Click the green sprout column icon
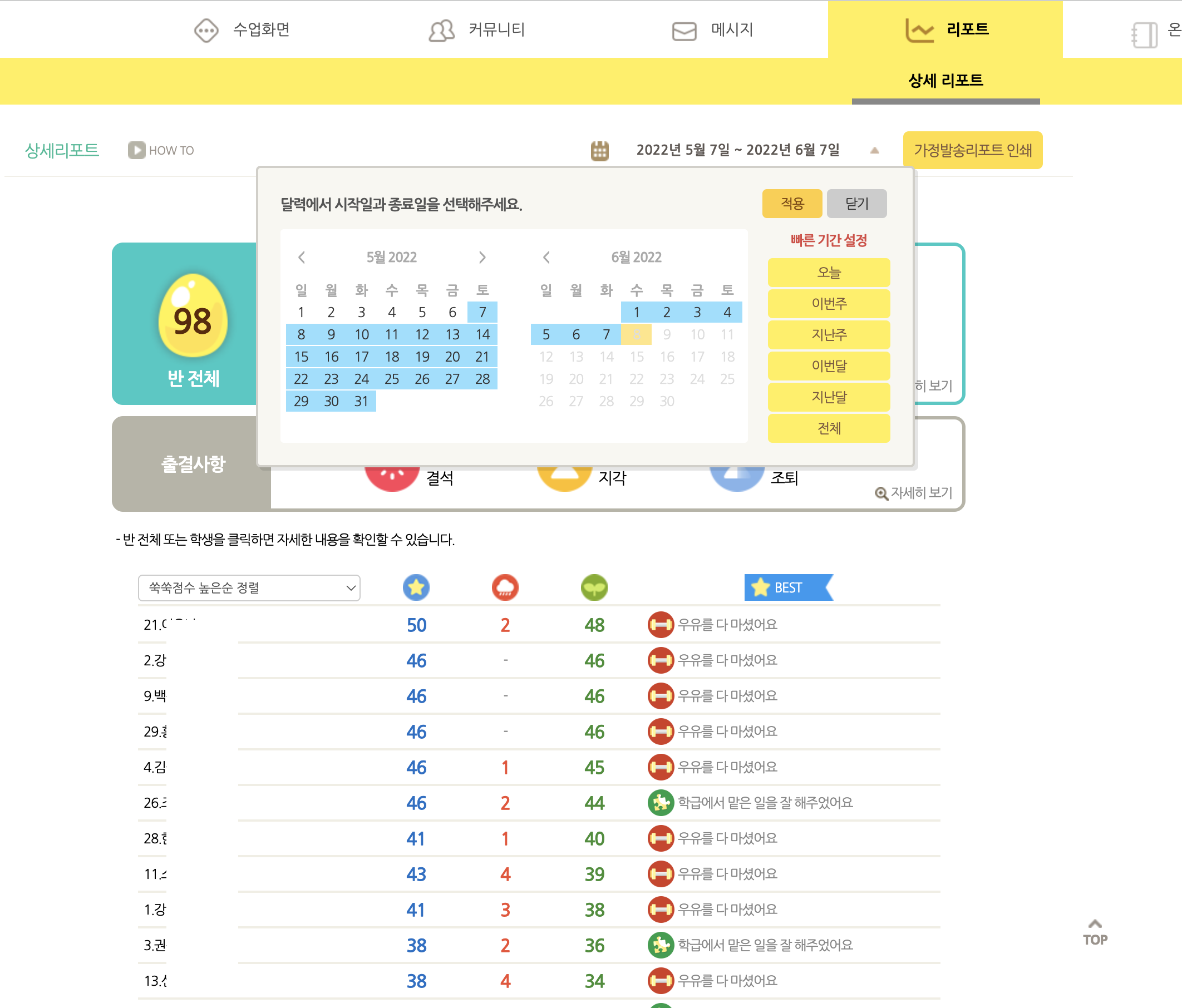Viewport: 1182px width, 1008px height. [x=594, y=587]
